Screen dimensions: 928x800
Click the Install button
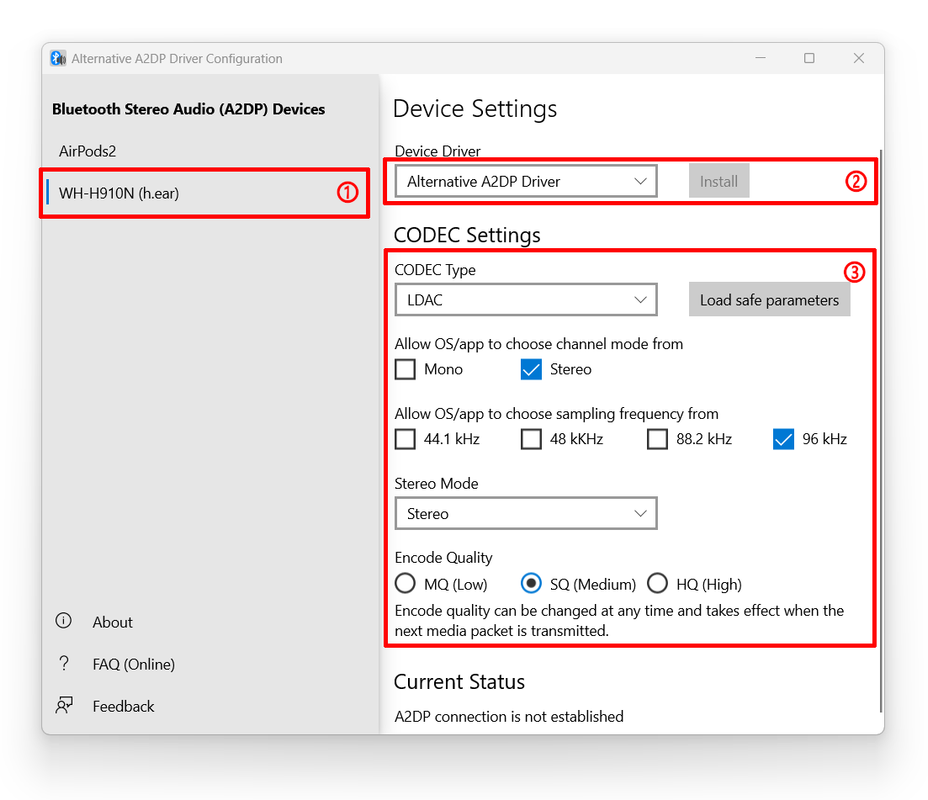(x=718, y=181)
